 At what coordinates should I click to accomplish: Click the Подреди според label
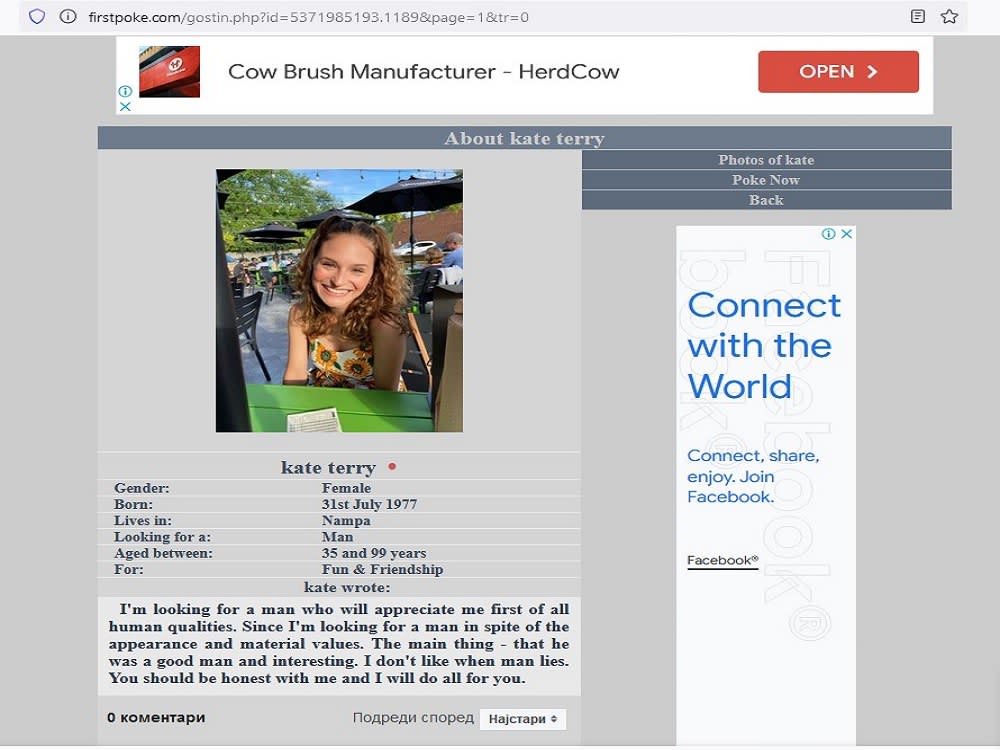click(x=413, y=717)
